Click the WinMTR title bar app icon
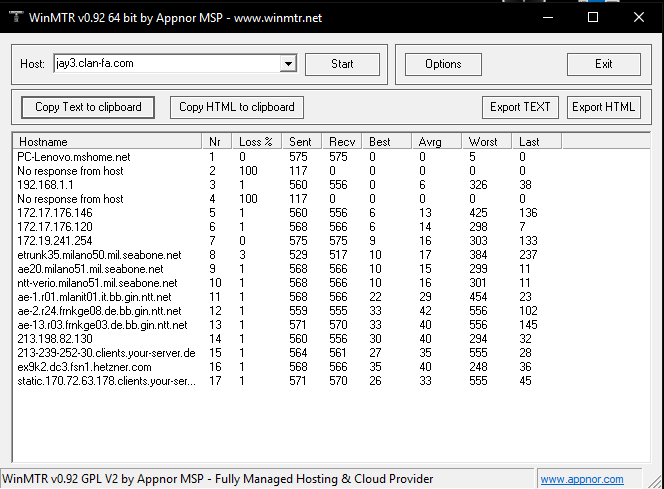Image resolution: width=664 pixels, height=489 pixels. (x=16, y=17)
